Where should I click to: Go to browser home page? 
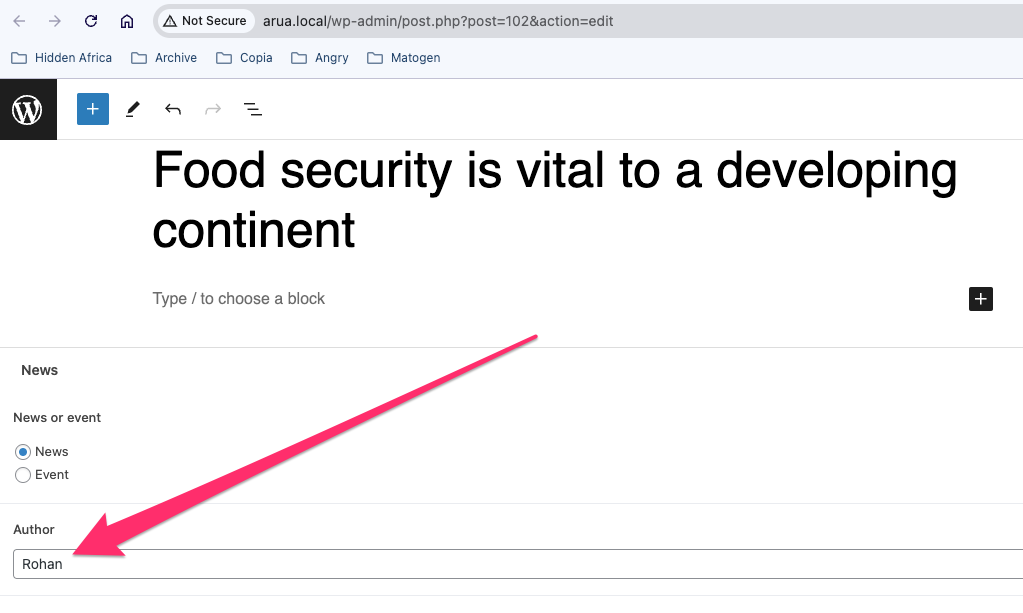pos(127,21)
